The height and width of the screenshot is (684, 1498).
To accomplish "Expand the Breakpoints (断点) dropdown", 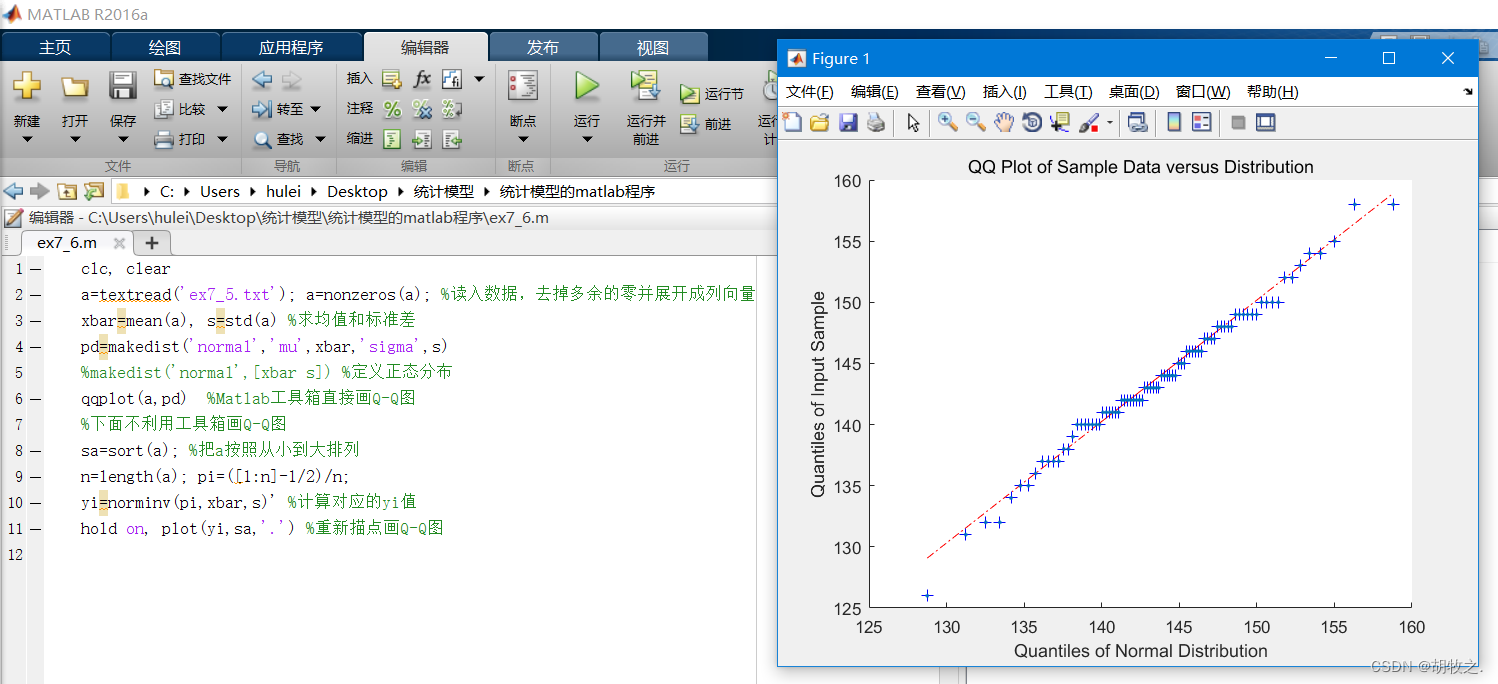I will (523, 139).
